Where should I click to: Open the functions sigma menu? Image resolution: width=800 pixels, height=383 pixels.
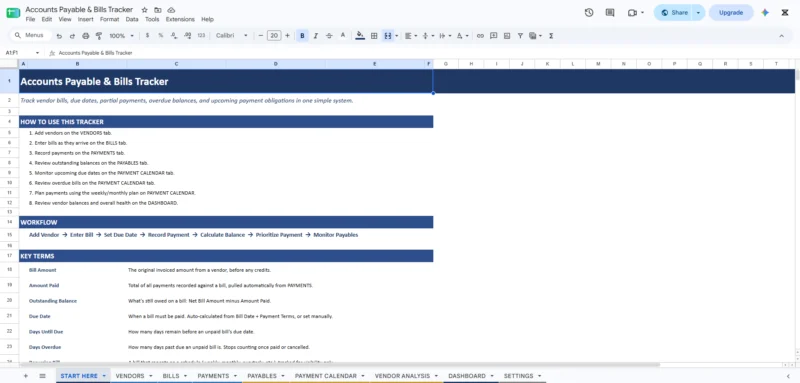tap(551, 36)
